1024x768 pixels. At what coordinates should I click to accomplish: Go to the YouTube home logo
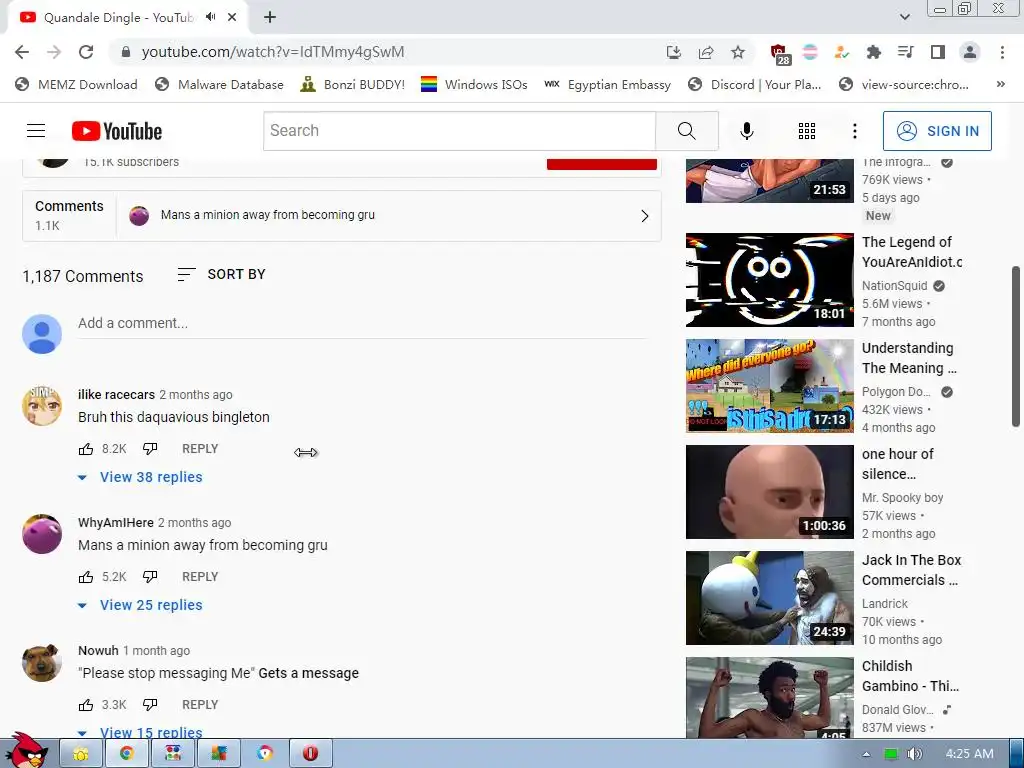[117, 131]
